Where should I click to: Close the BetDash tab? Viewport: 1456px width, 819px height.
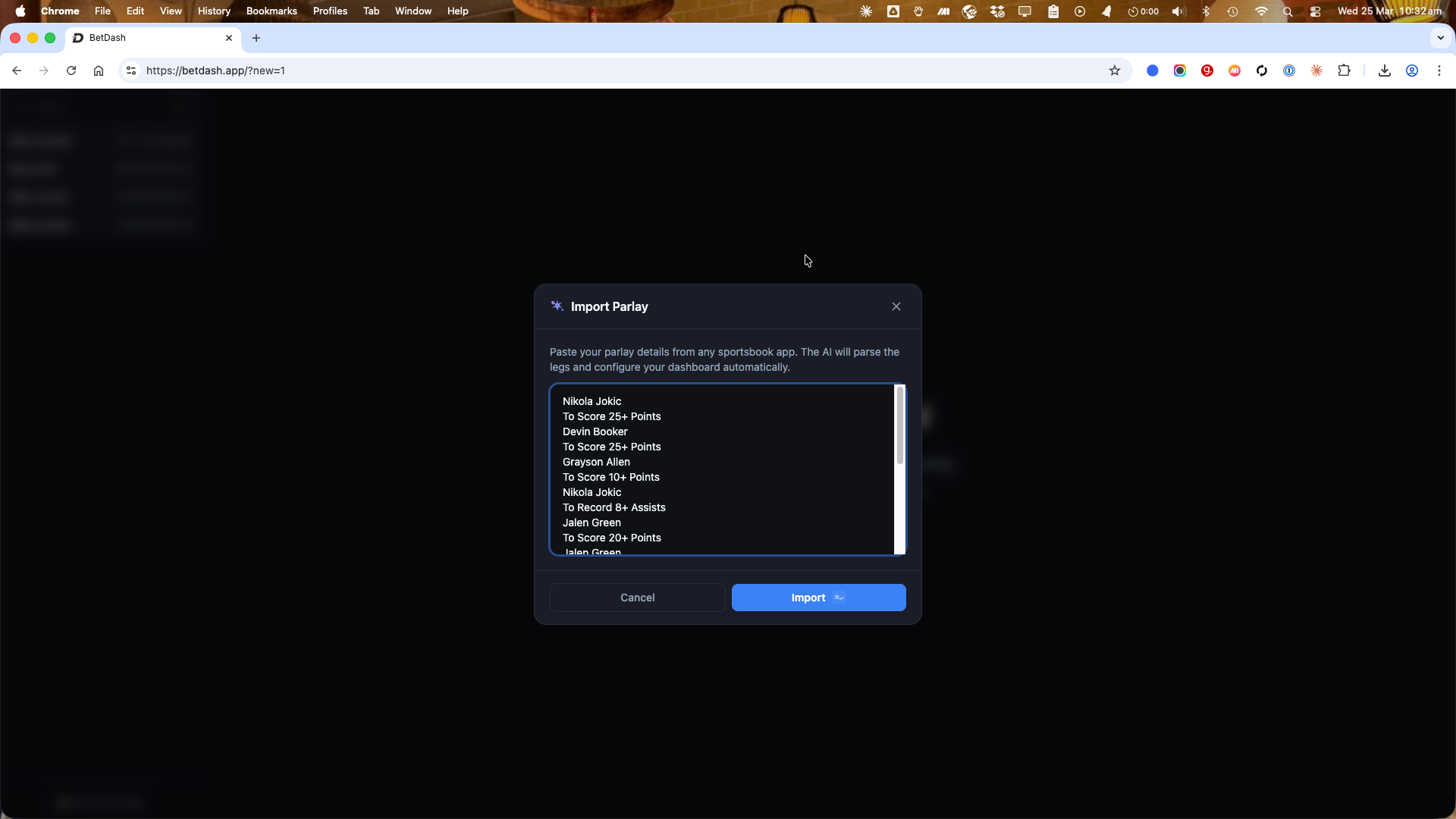[x=229, y=38]
